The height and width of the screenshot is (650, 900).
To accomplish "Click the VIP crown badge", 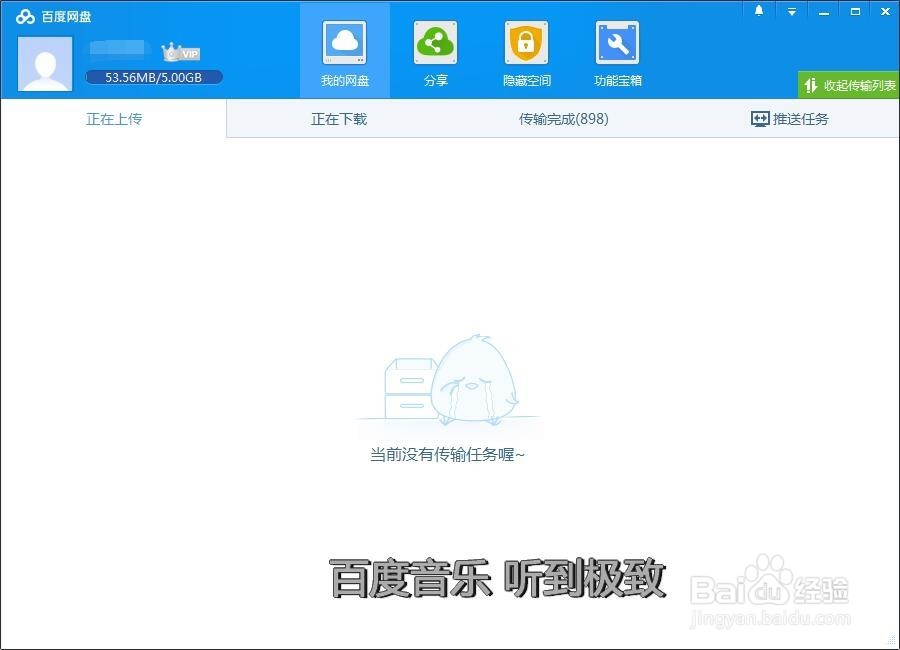I will (180, 52).
